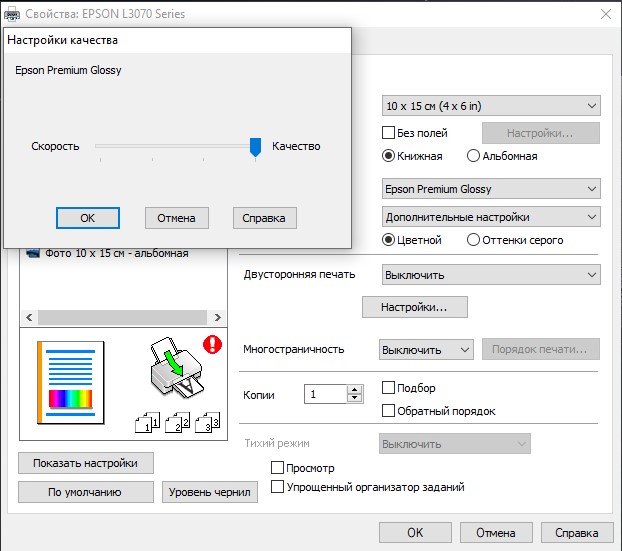Select the 2-2 collated pages icon
The image size is (622, 551).
[177, 423]
